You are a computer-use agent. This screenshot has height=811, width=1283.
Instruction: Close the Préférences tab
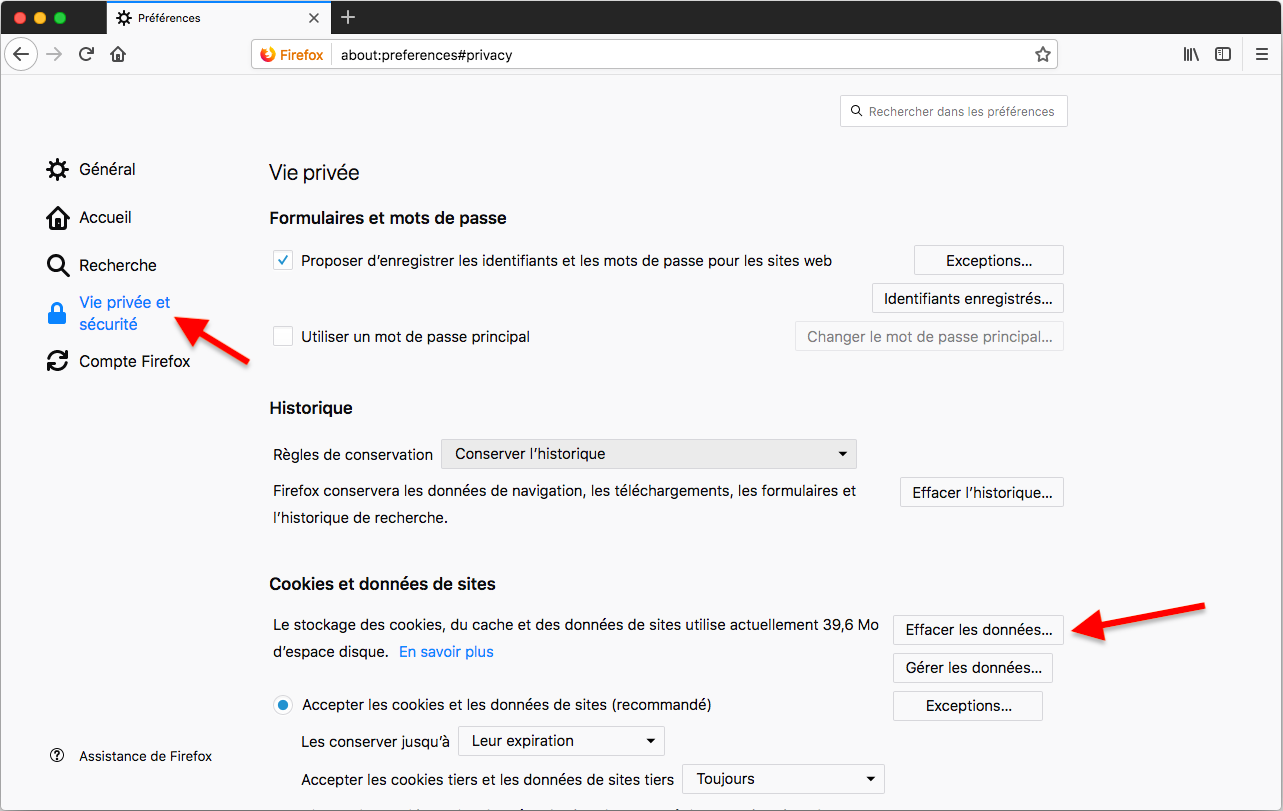coord(314,18)
